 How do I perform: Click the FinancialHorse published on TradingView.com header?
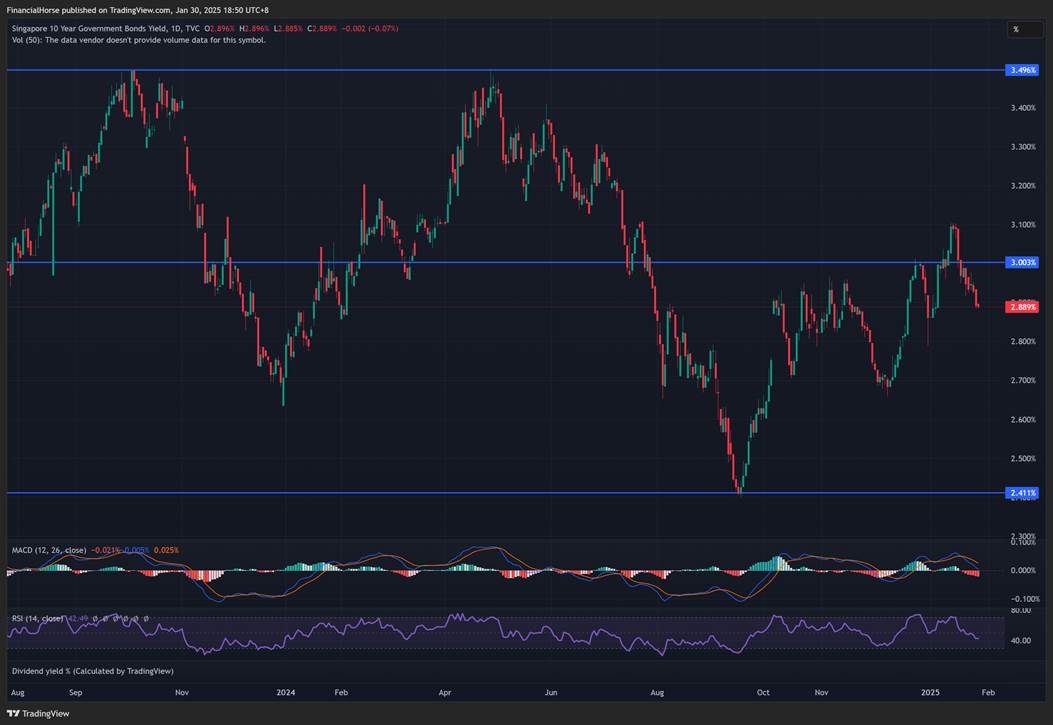138,10
